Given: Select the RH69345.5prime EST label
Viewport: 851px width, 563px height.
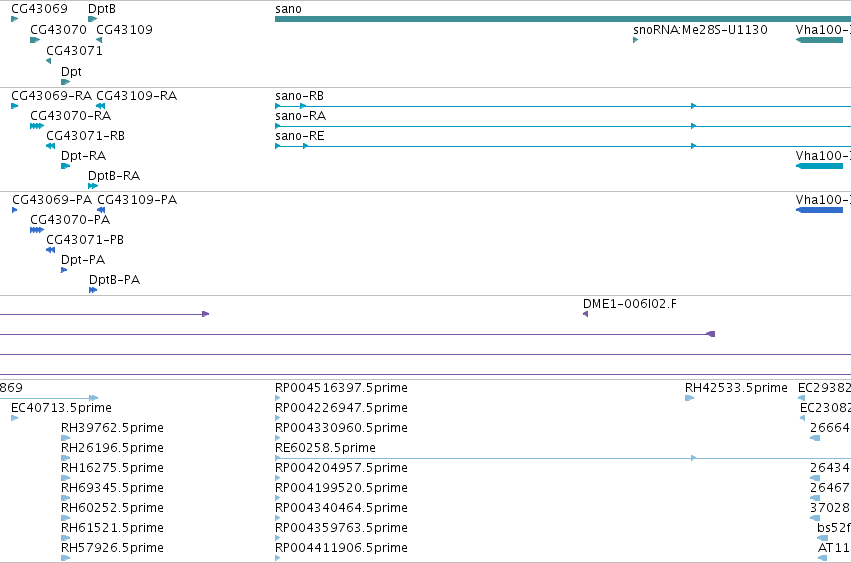Looking at the screenshot, I should [112, 488].
